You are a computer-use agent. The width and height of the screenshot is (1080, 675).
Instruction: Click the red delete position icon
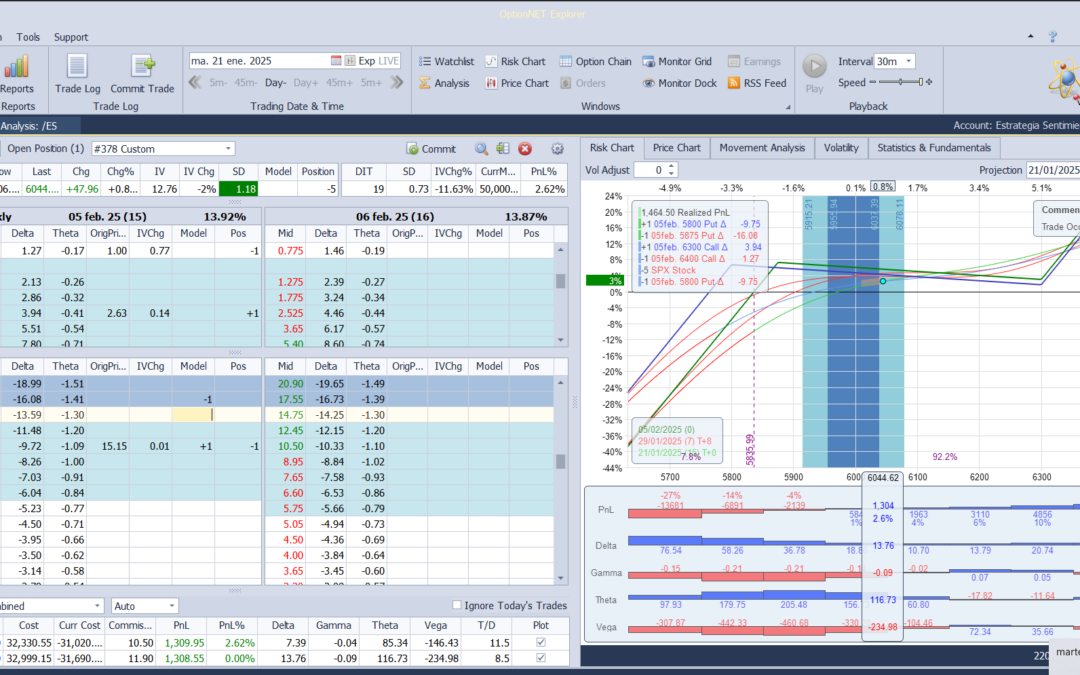[524, 149]
